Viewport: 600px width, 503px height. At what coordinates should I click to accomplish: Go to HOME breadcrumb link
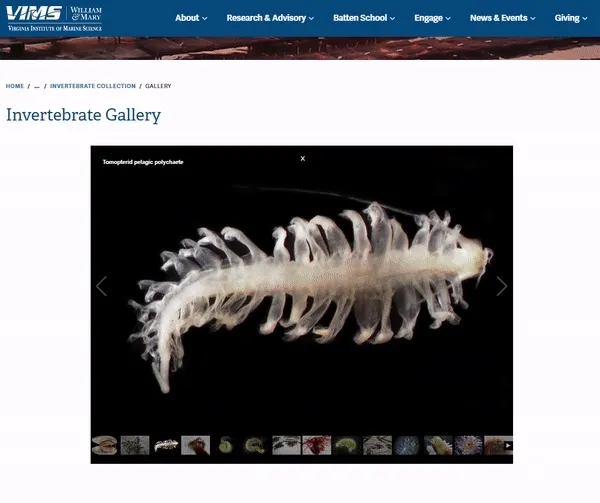15,86
